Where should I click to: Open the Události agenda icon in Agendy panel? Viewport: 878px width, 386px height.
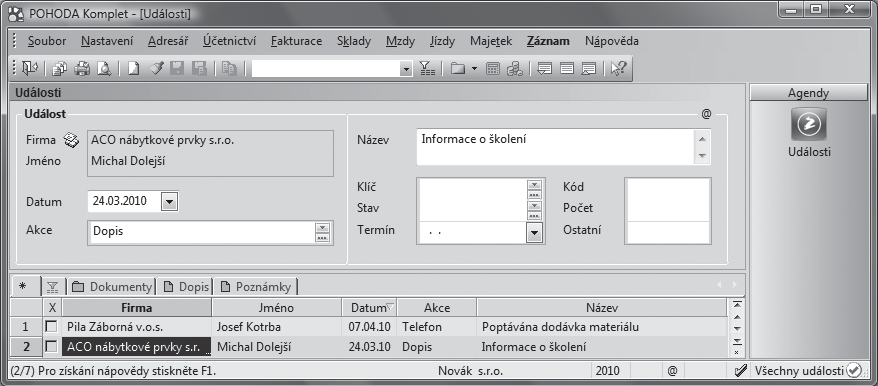pos(809,123)
